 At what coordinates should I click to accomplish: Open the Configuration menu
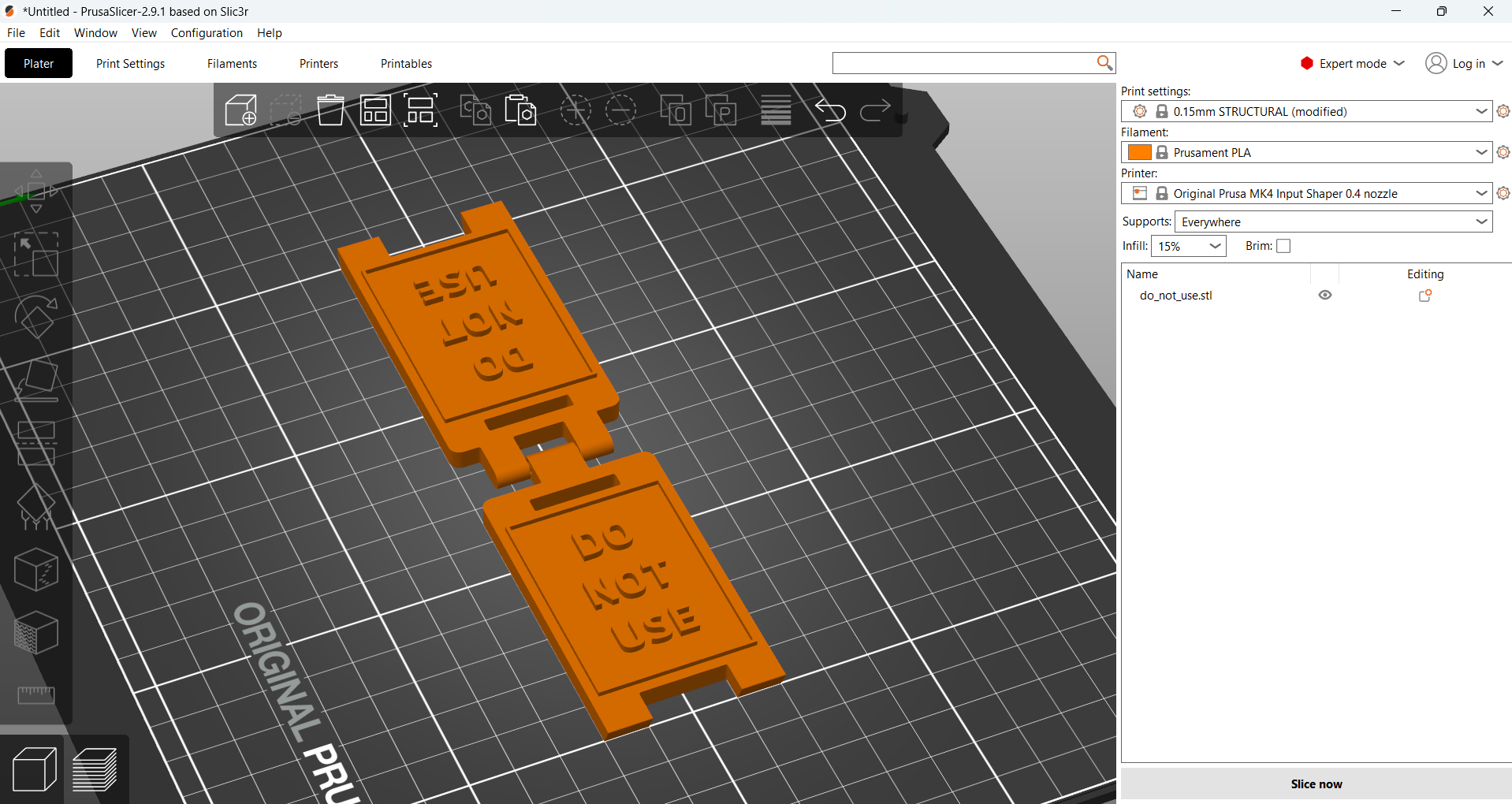pos(207,32)
